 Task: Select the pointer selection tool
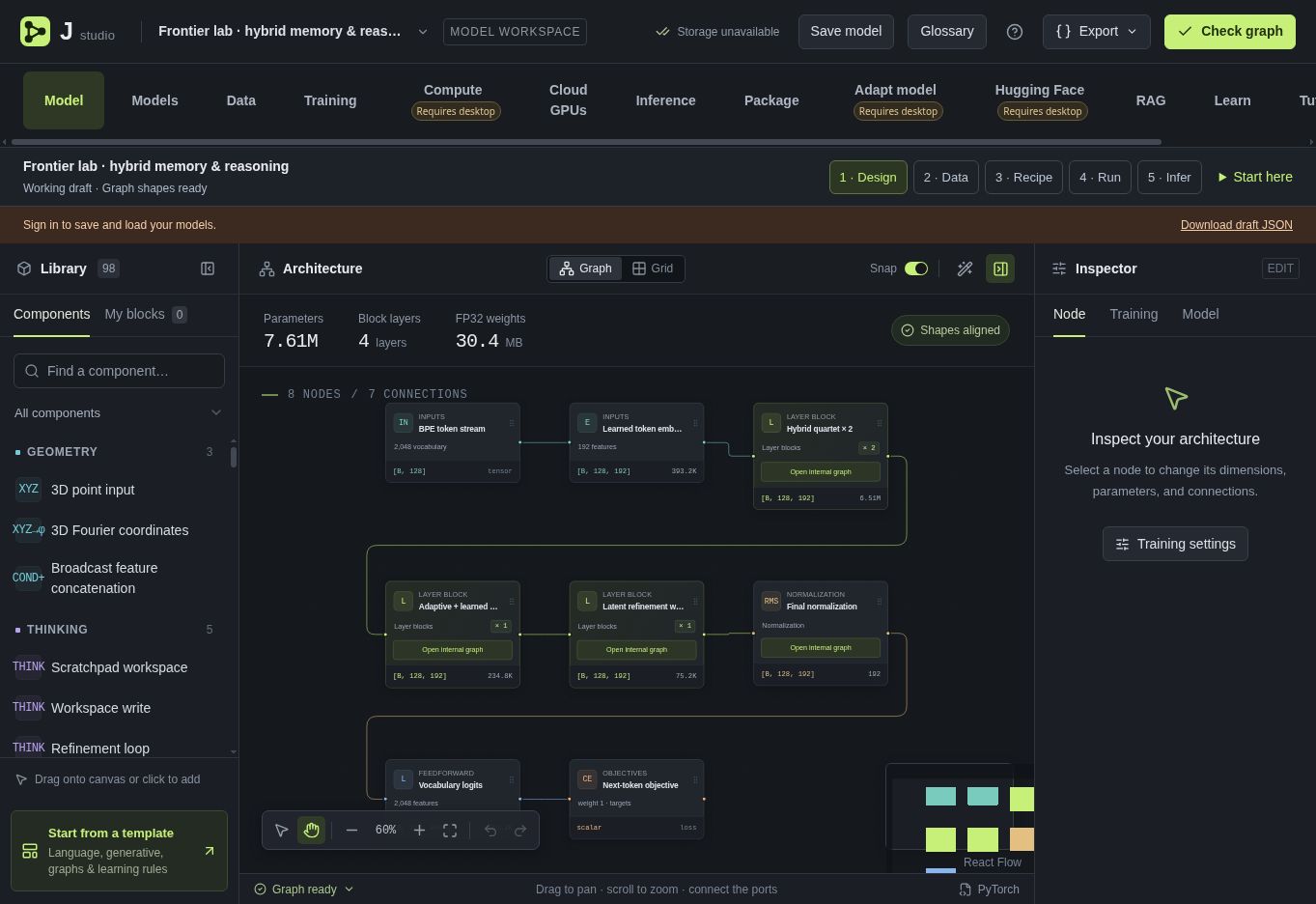[281, 830]
